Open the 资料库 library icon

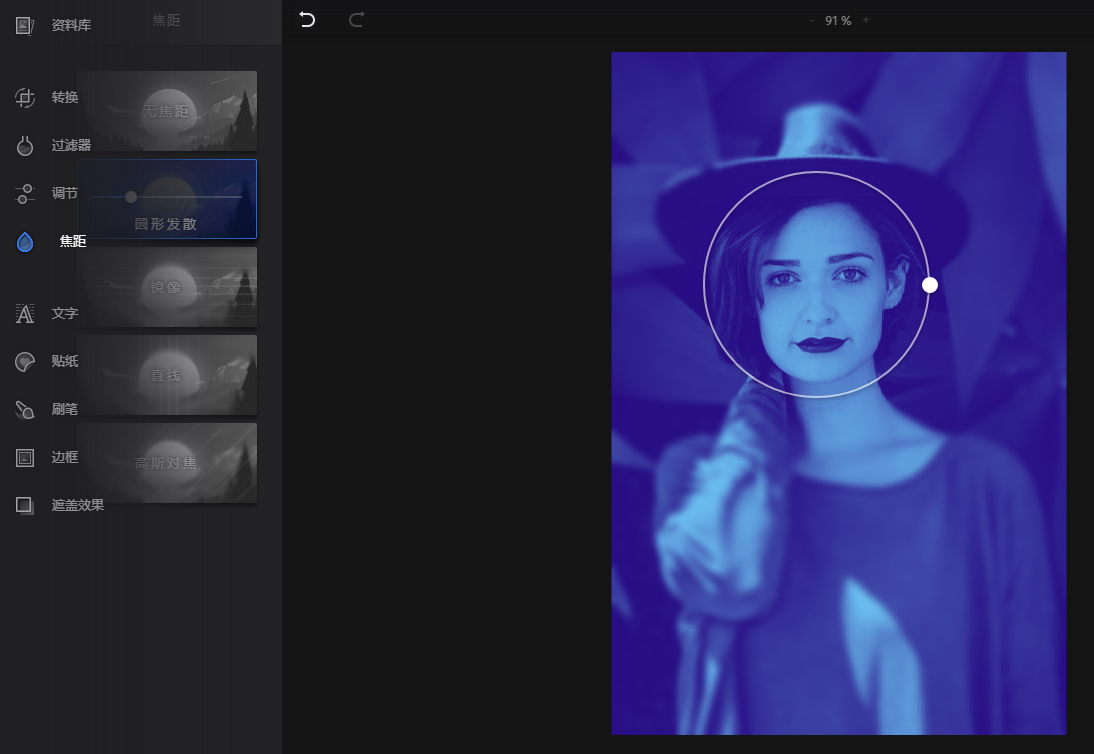coord(24,26)
